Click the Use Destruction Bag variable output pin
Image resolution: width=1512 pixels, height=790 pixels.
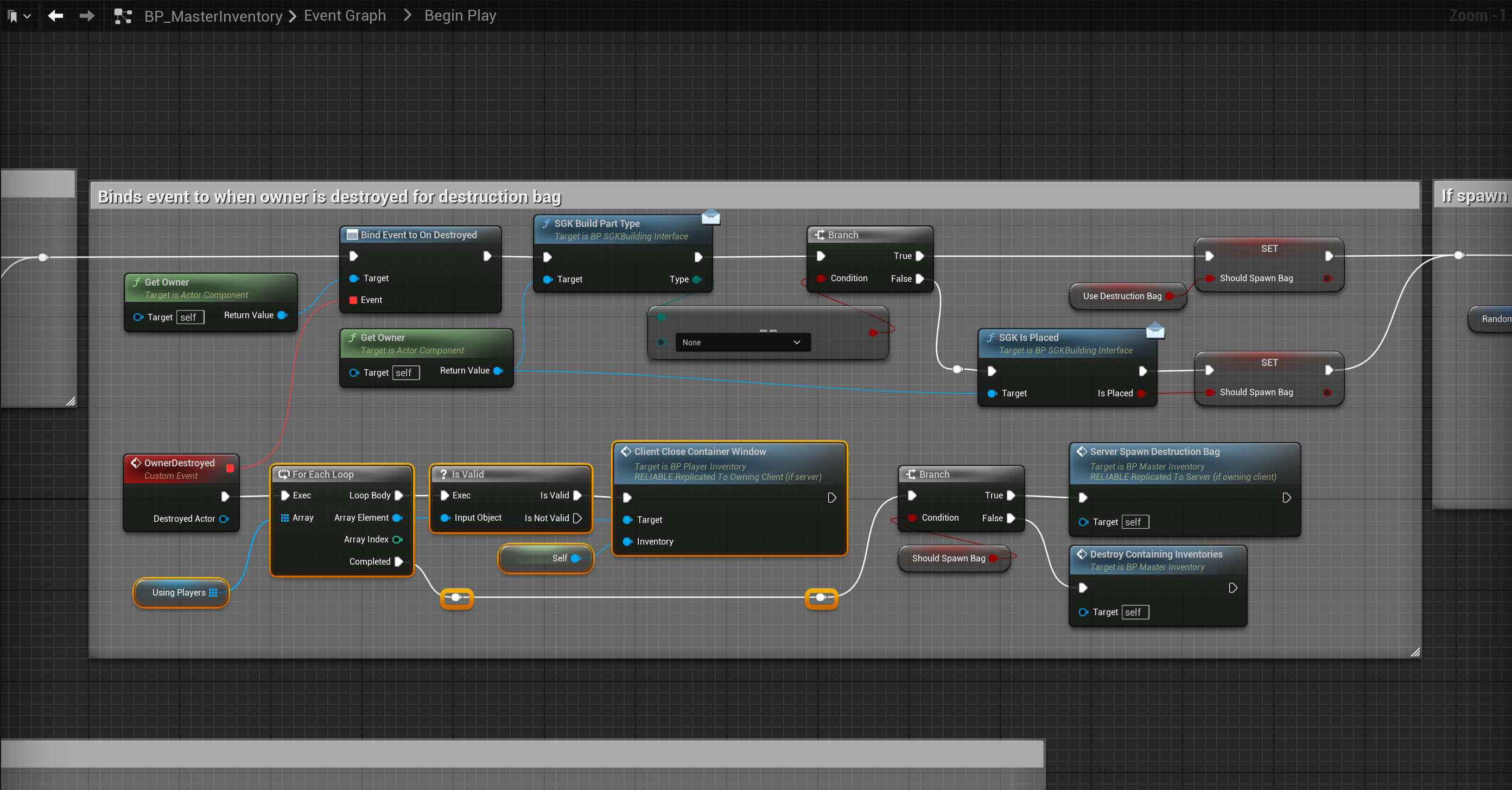(1169, 296)
